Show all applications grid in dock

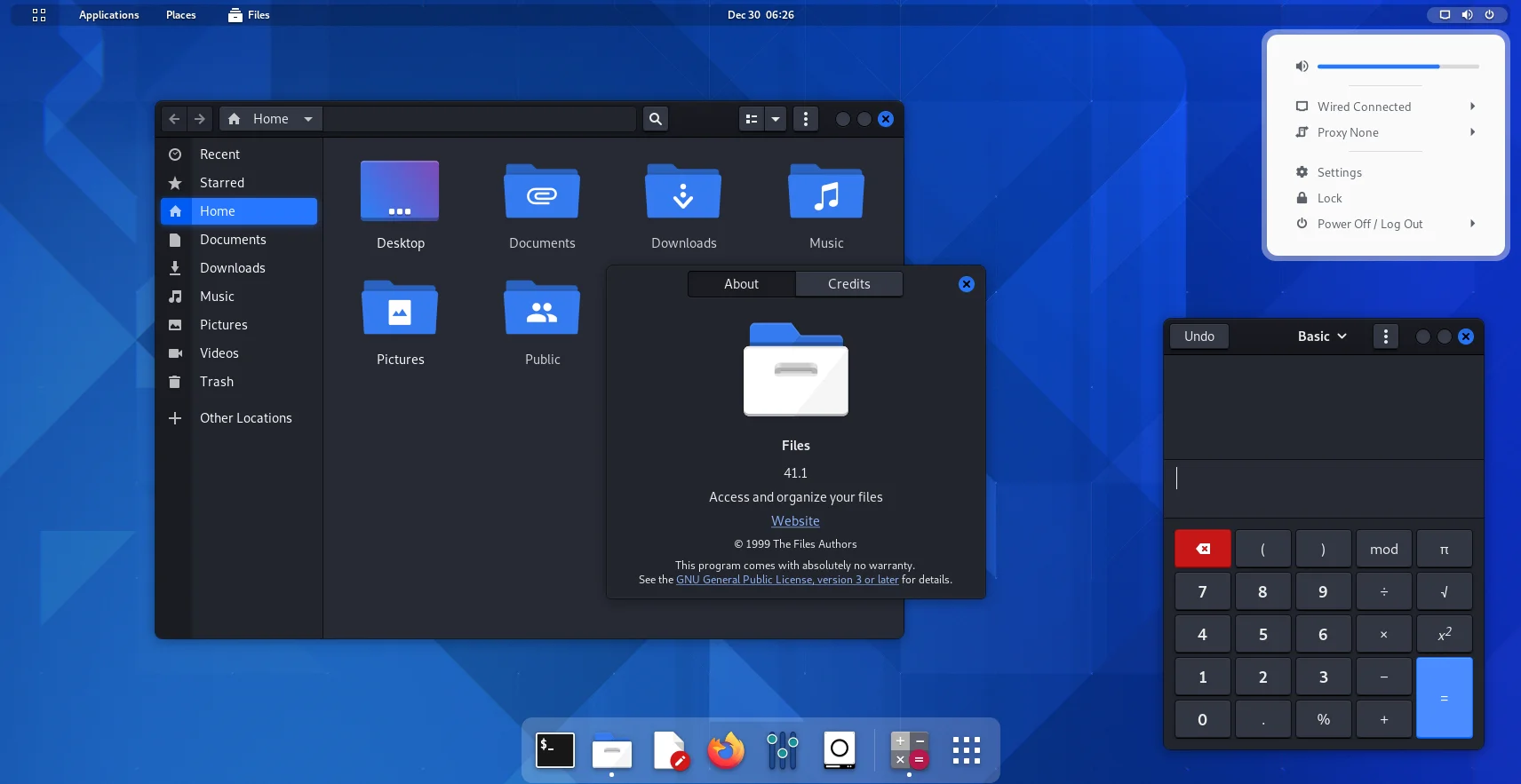tap(966, 750)
